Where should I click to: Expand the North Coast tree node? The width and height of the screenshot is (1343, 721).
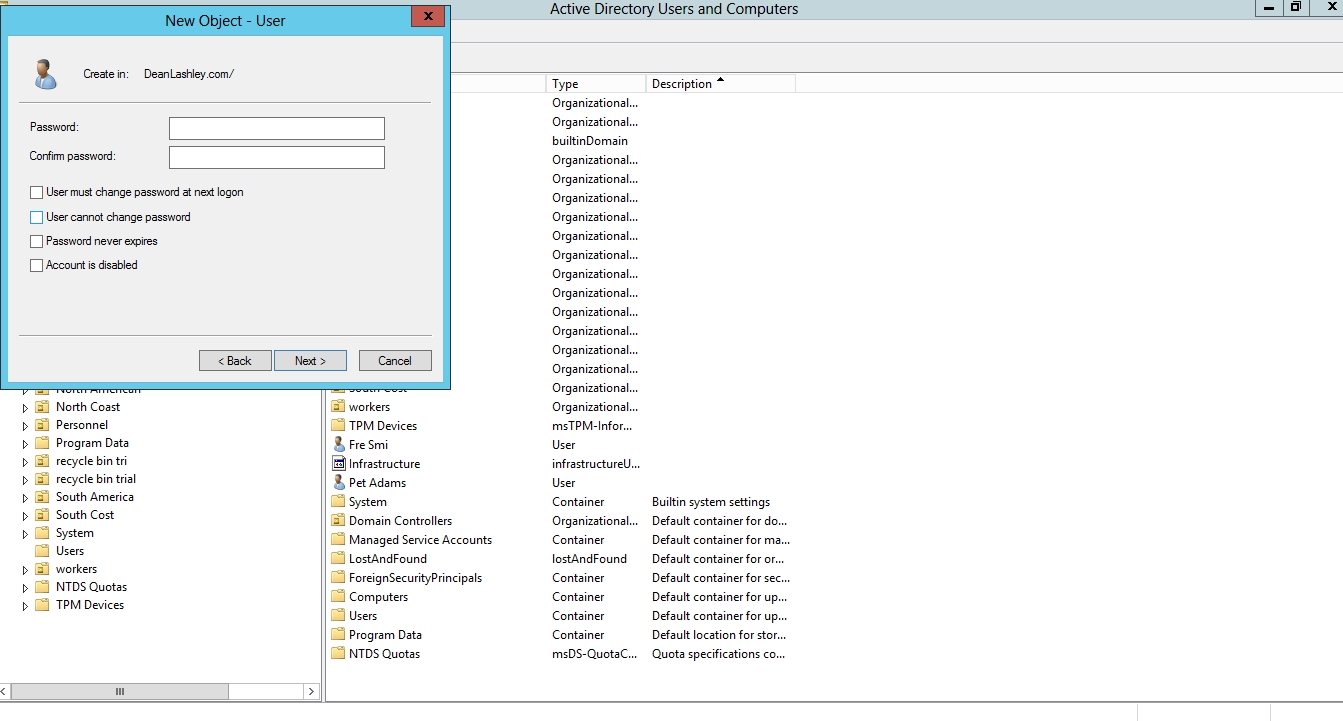pyautogui.click(x=26, y=407)
